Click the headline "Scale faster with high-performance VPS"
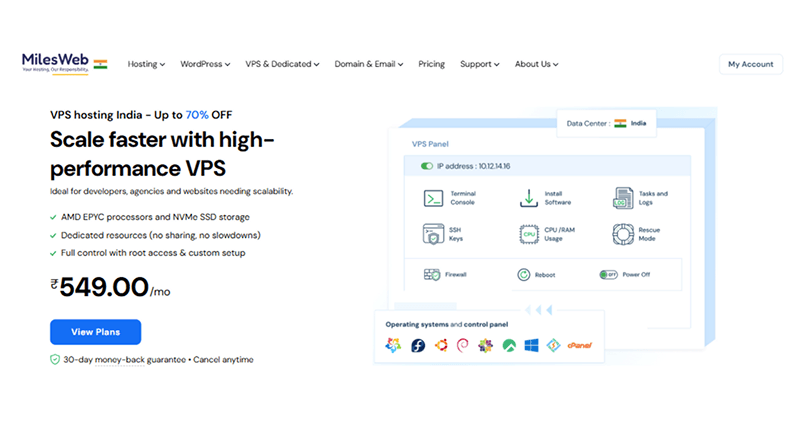This screenshot has height=445, width=800. point(162,154)
